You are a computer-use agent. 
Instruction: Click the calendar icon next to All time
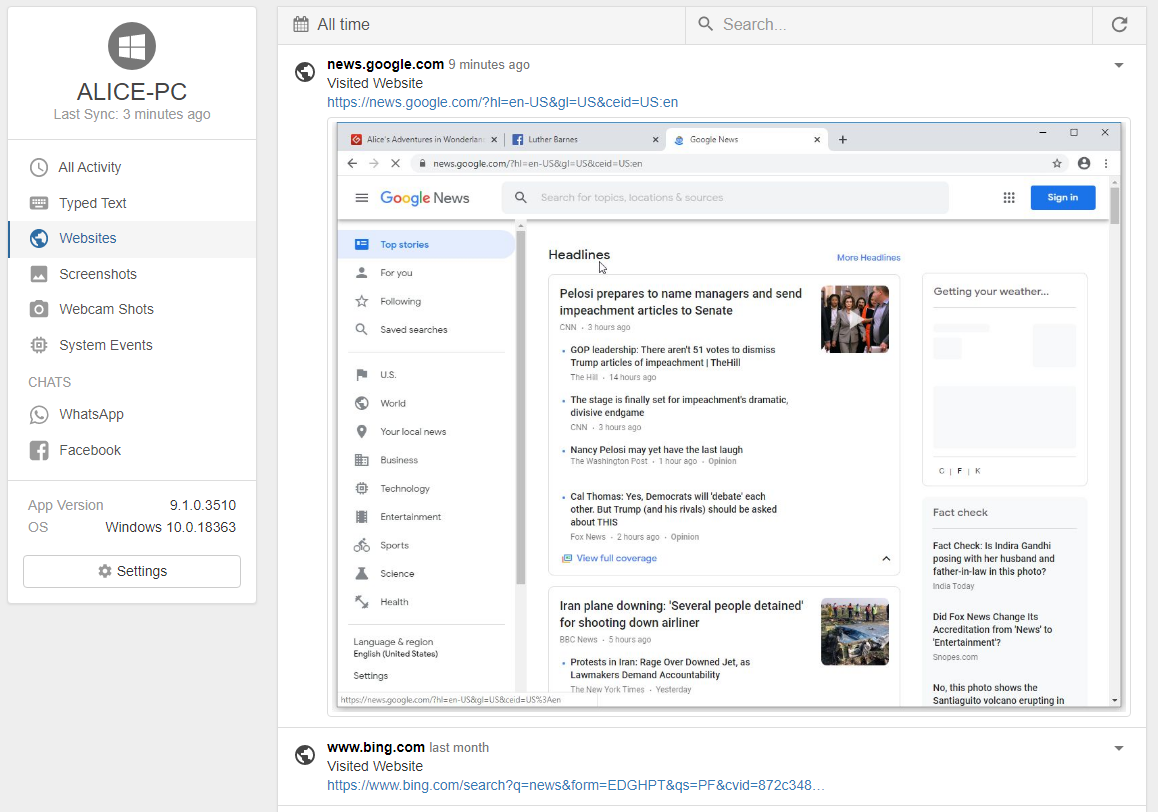pyautogui.click(x=301, y=24)
